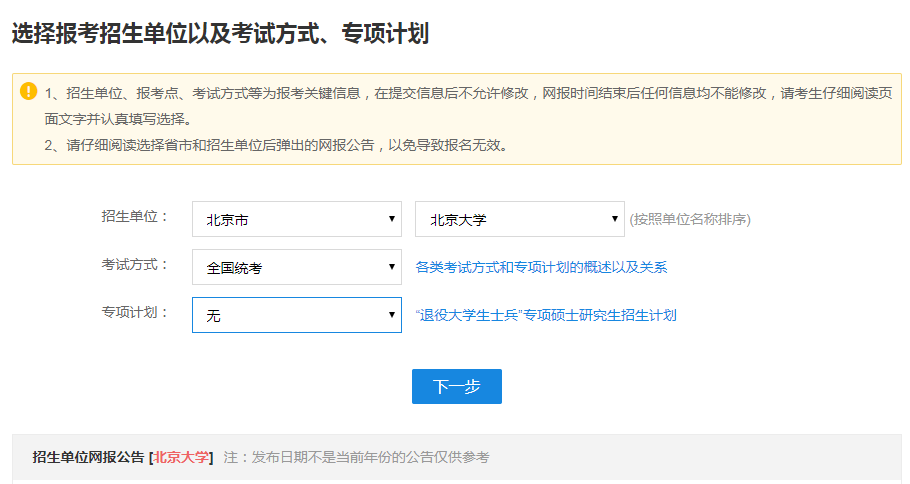Click the note starting with 注：发布日期
This screenshot has height=484, width=910.
tap(356, 457)
